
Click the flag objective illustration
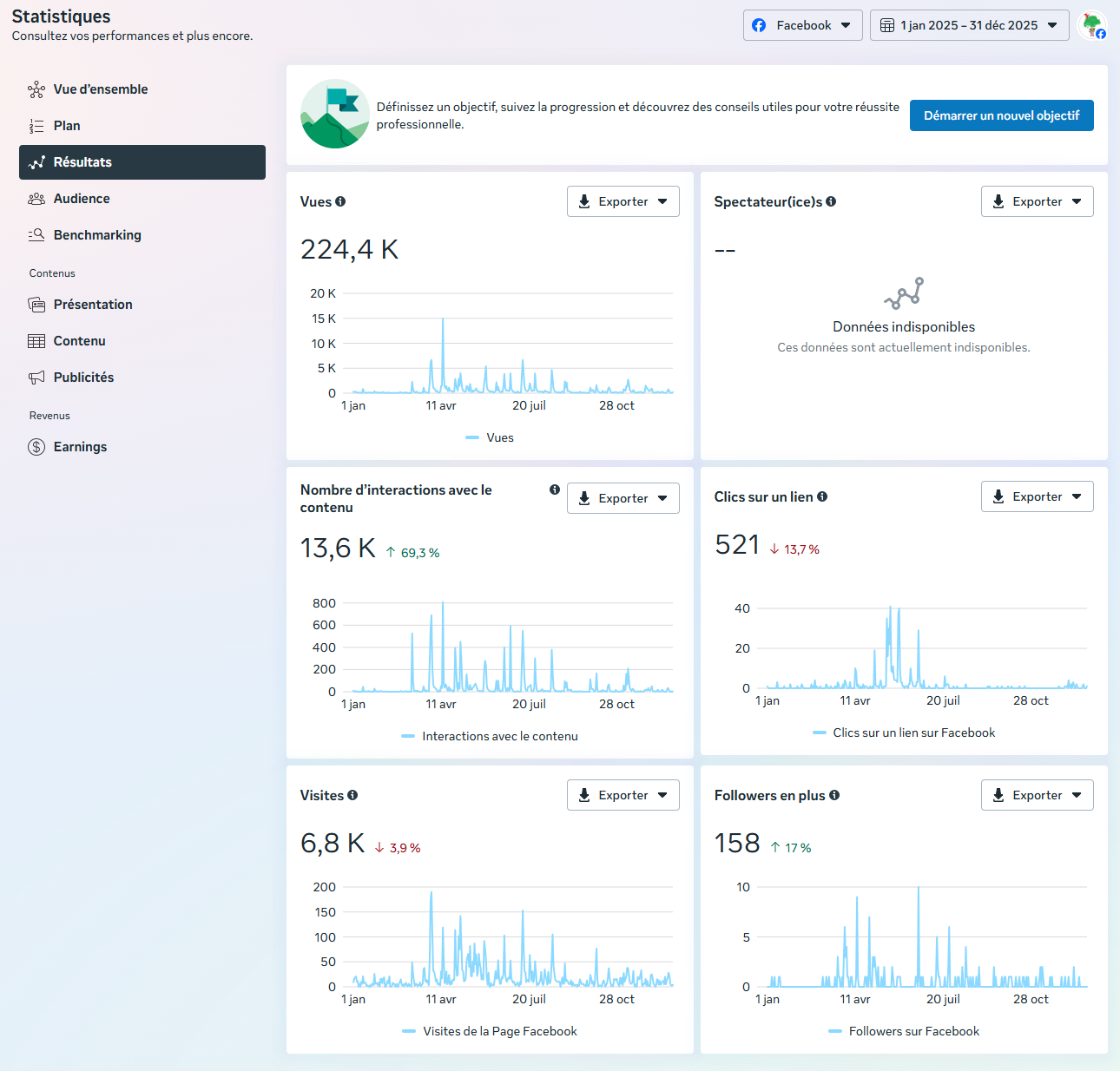click(335, 115)
